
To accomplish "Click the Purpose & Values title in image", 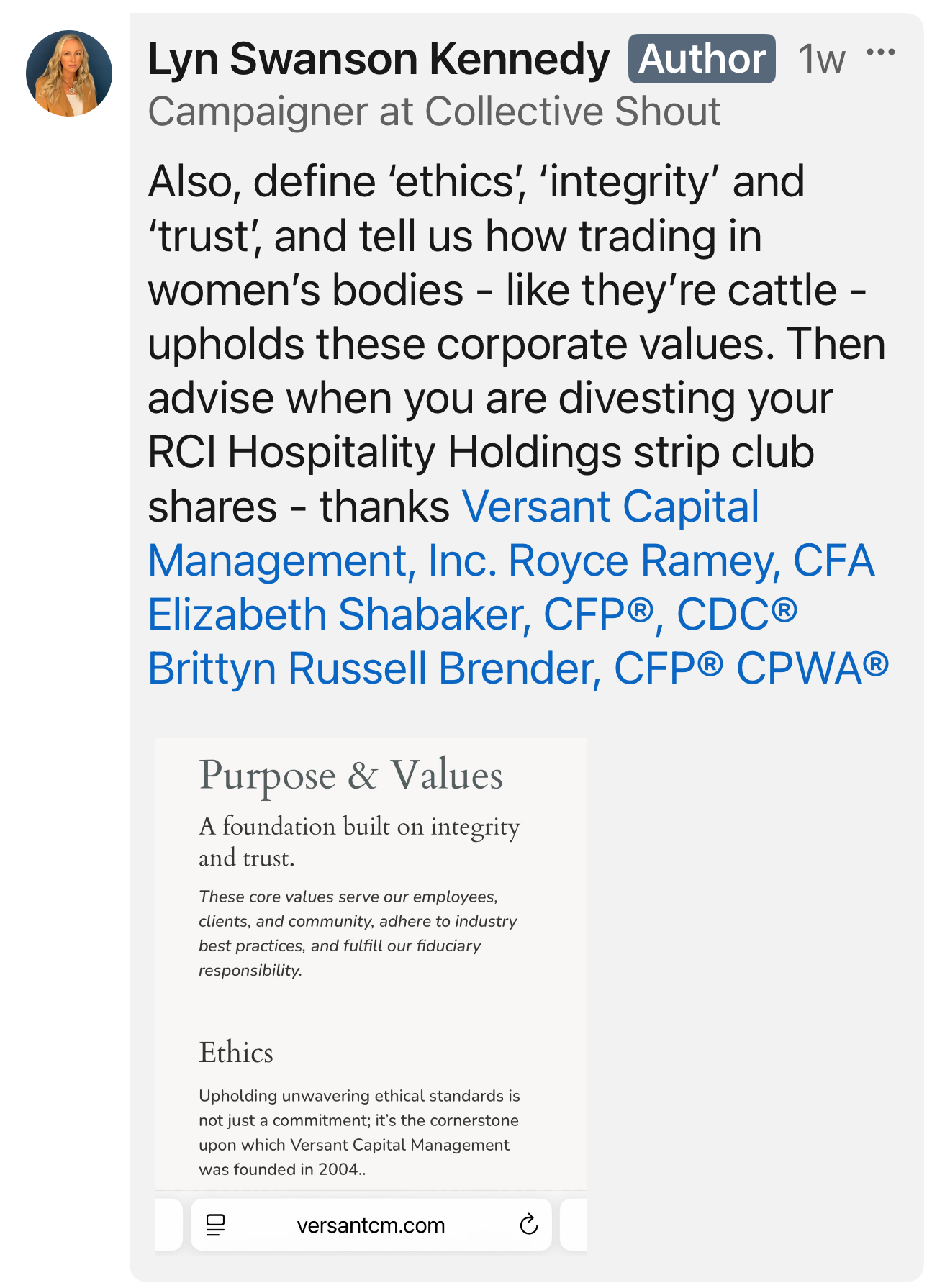I will [x=351, y=776].
